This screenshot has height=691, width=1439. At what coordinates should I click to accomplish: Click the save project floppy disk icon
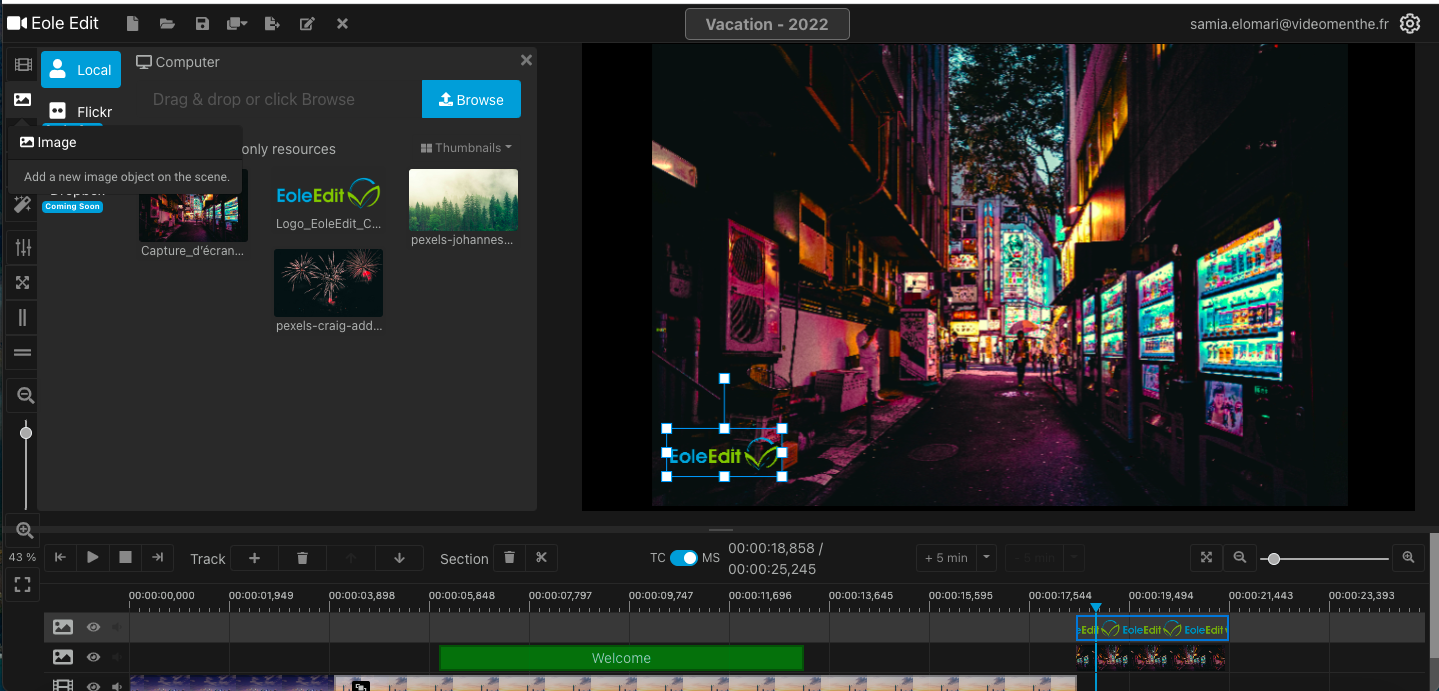(202, 24)
